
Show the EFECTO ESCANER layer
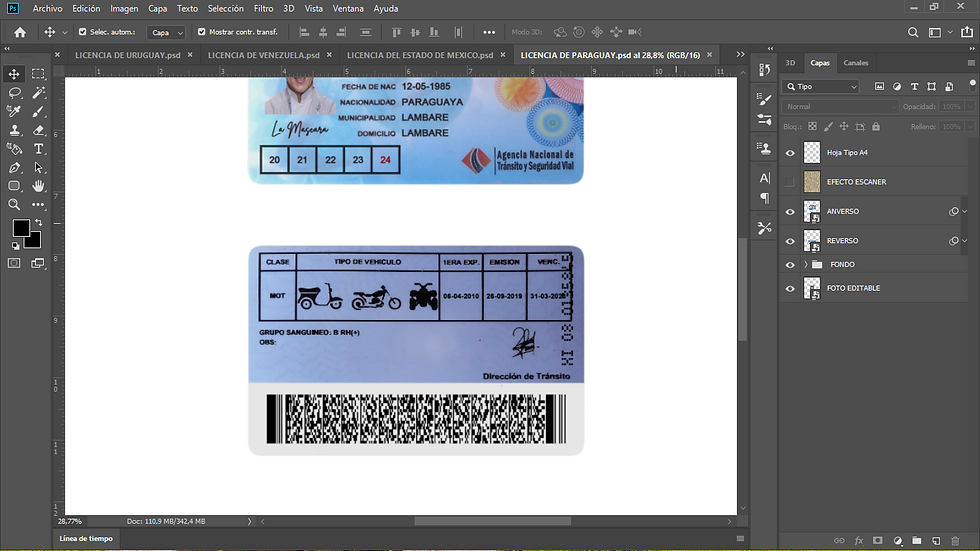tap(790, 182)
